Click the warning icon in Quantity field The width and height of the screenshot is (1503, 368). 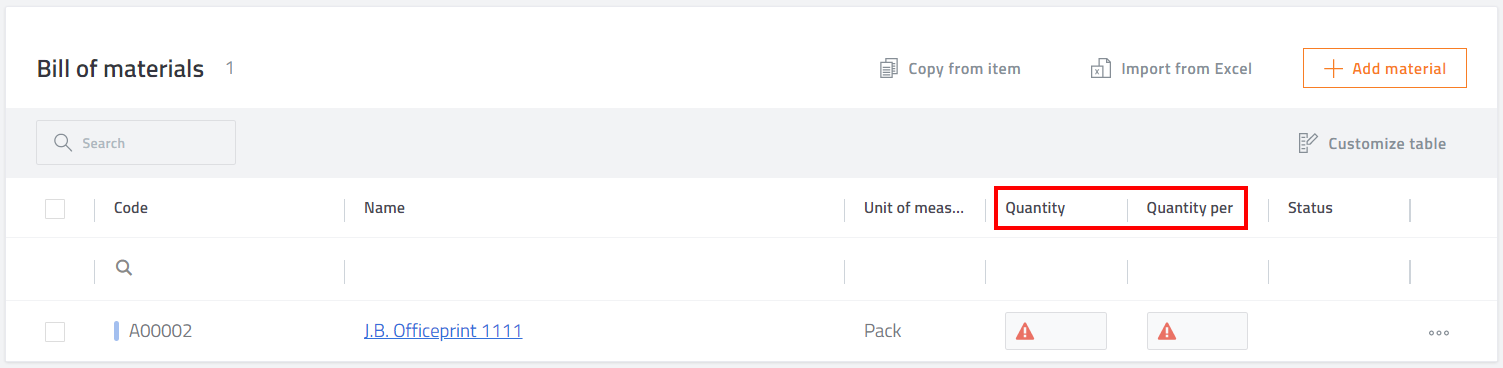[1025, 331]
